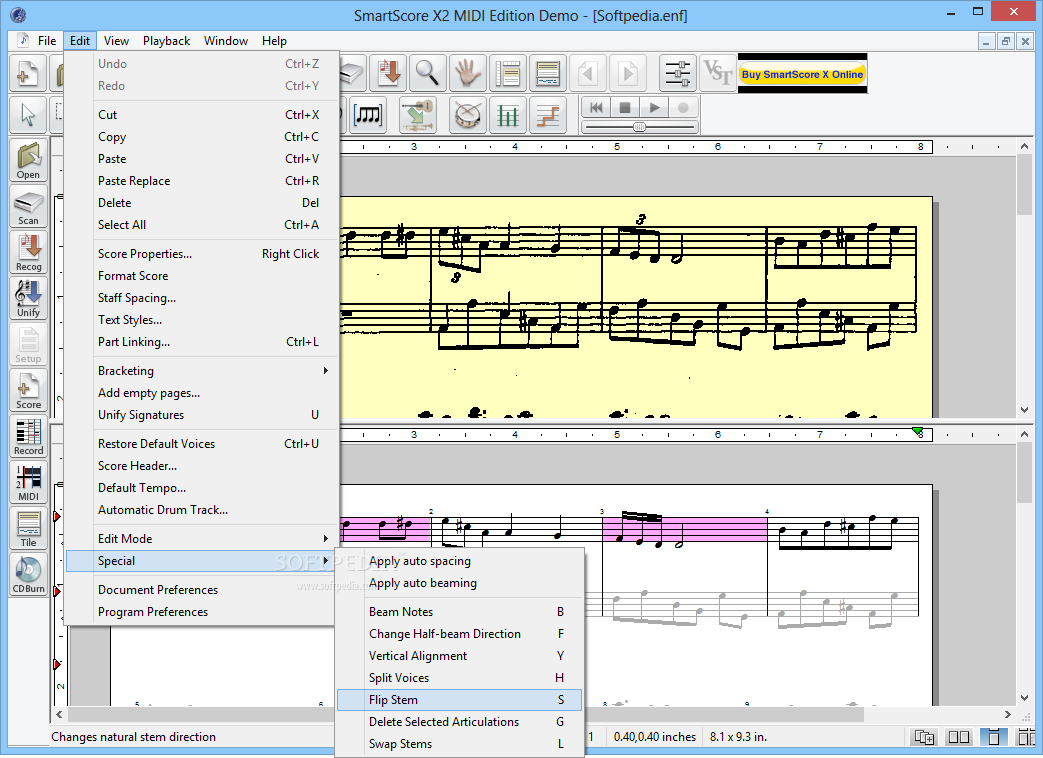Click the orange staircase toolbar icon
This screenshot has height=758, width=1043.
pyautogui.click(x=547, y=114)
